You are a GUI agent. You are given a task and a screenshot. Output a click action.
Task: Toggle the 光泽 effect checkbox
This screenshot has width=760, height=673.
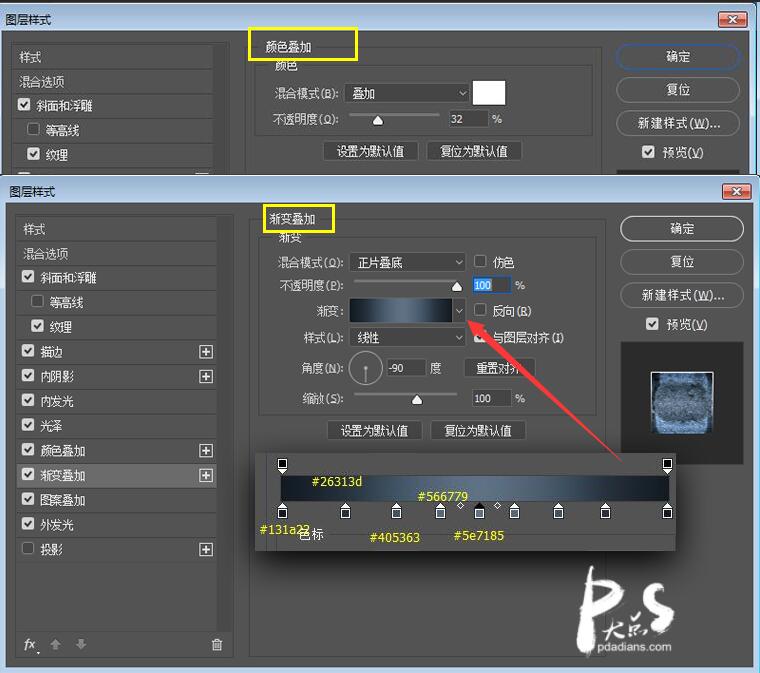[x=28, y=424]
